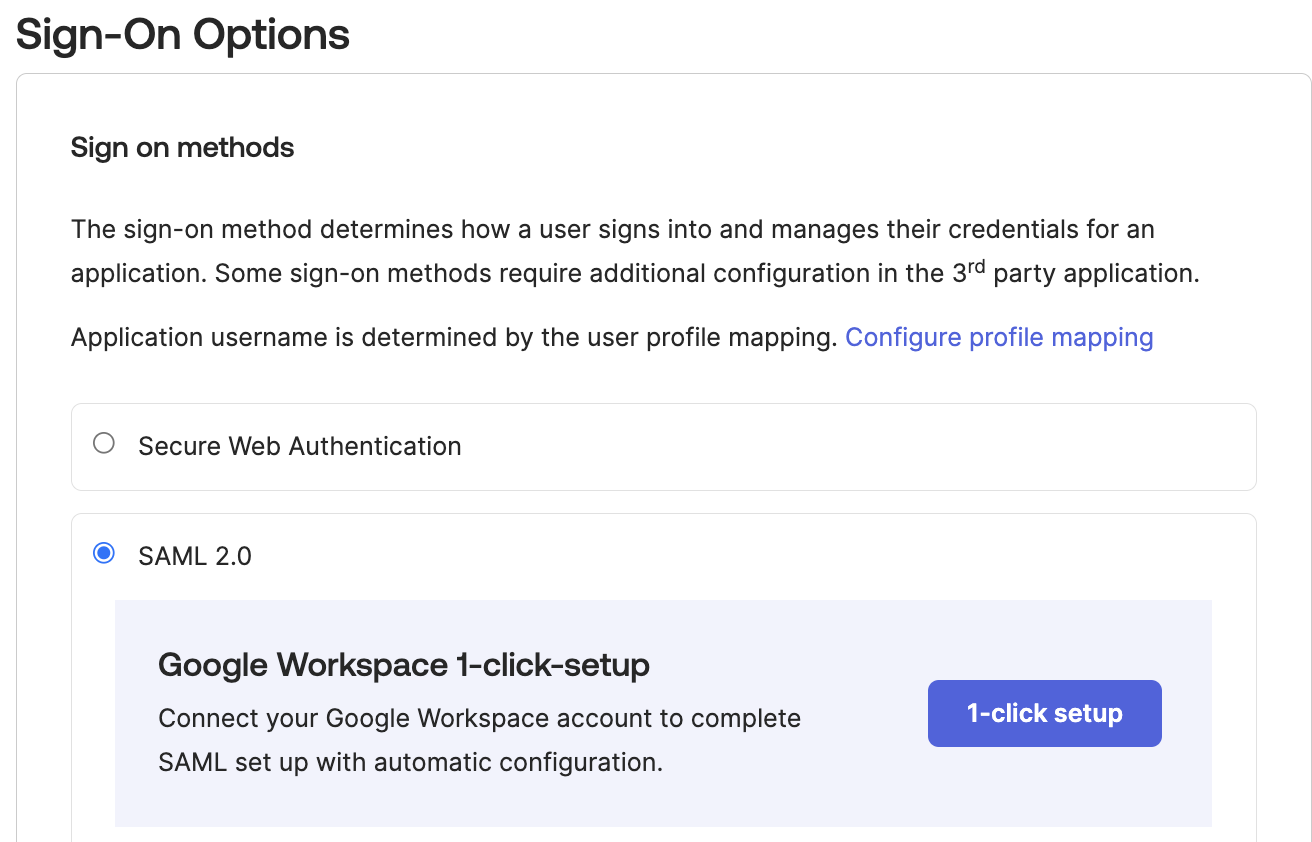Begin automatic SAML configuration via 1-click setup

[x=1044, y=713]
